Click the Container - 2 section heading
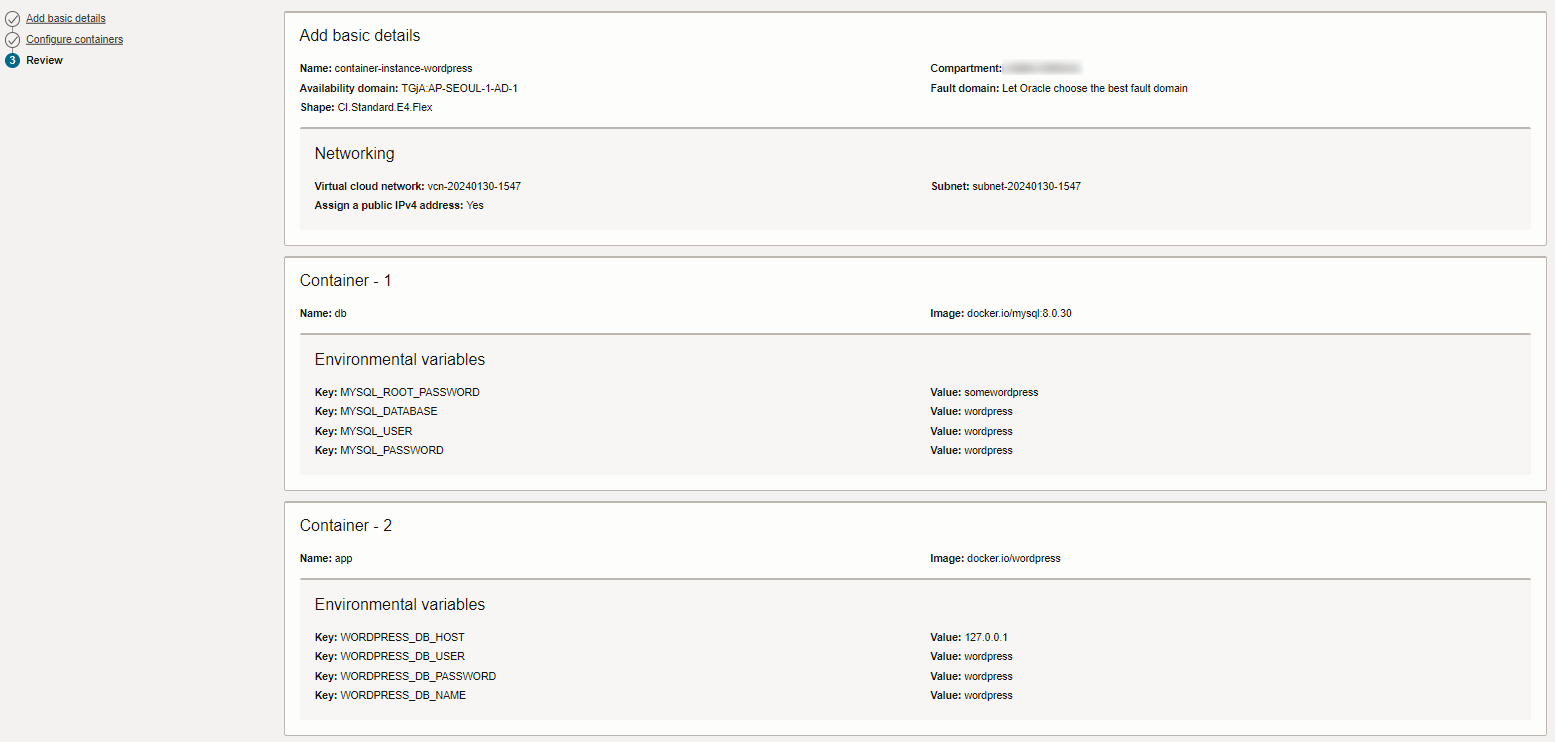This screenshot has width=1555, height=742. 345,526
